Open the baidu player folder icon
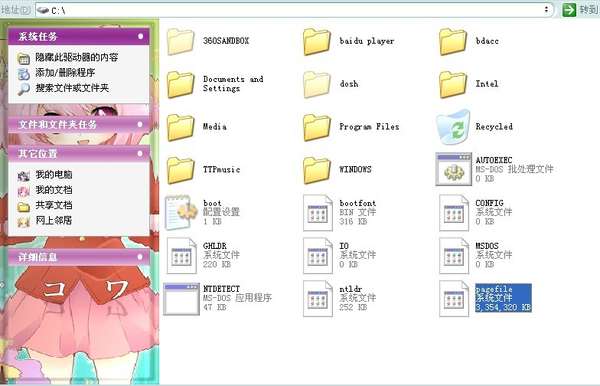Screen dimensions: 600x386 click(317, 41)
